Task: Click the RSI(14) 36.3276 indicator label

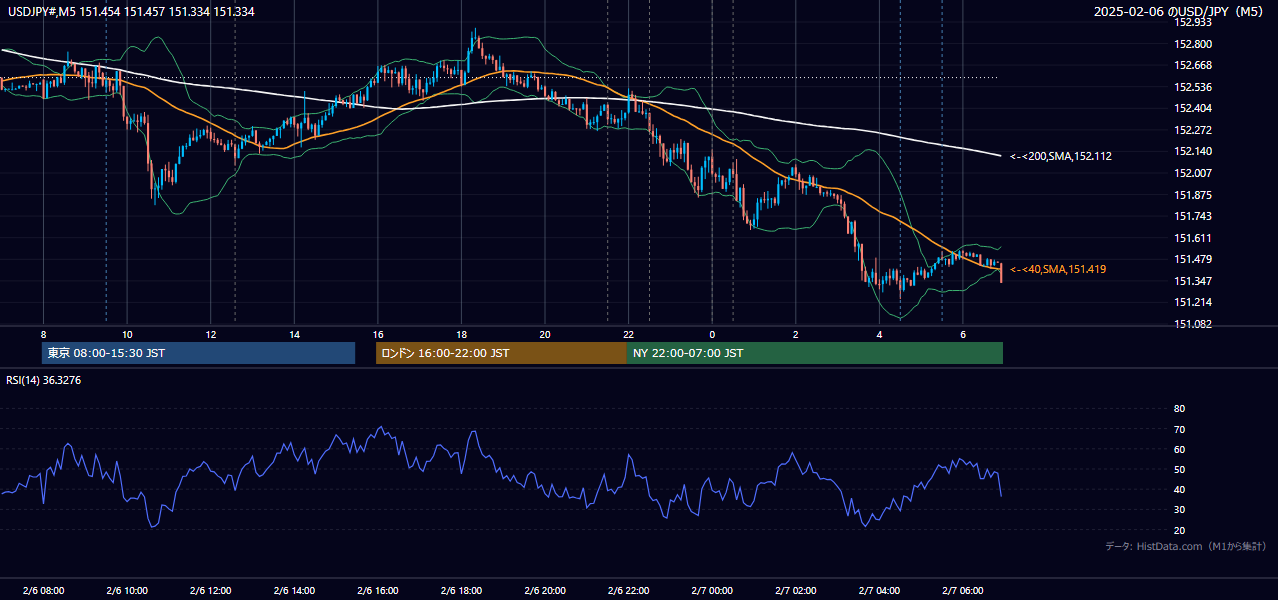Action: click(x=45, y=379)
